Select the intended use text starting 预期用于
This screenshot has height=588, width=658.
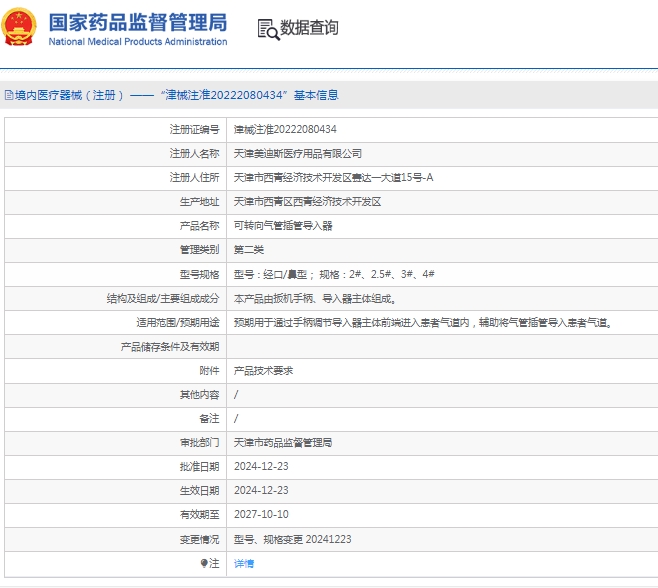(423, 322)
